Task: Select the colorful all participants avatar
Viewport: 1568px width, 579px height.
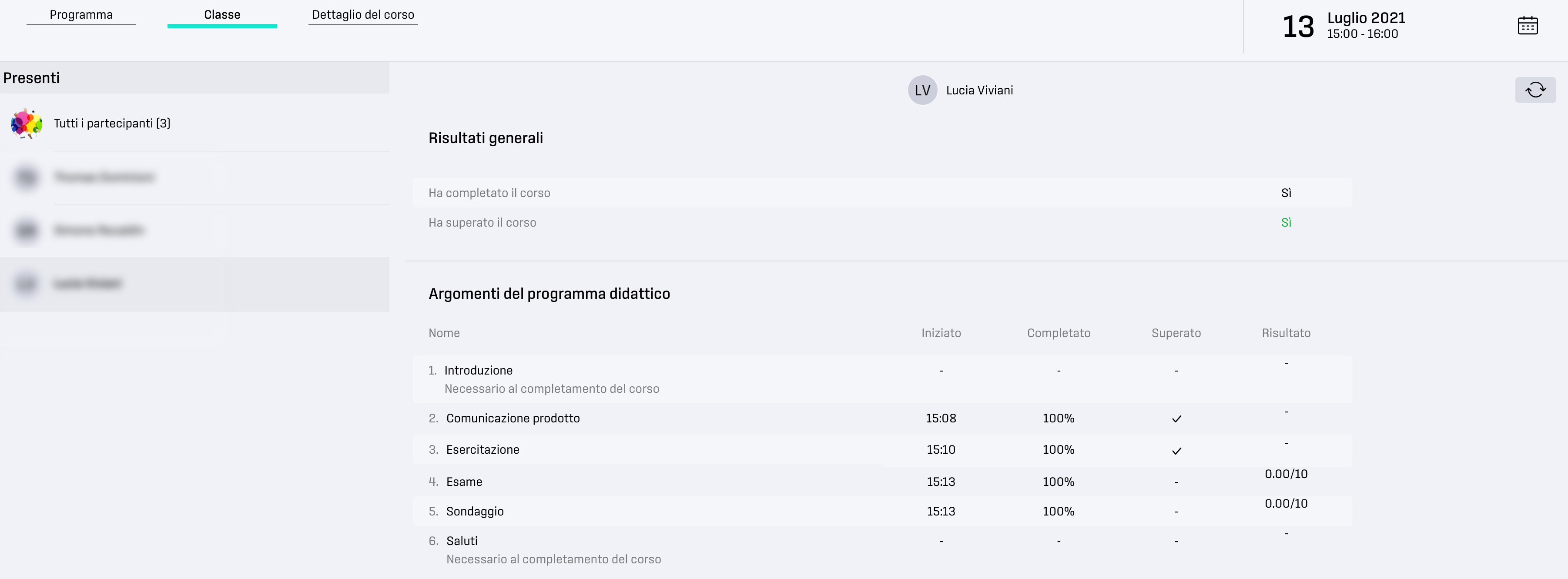Action: tap(27, 124)
